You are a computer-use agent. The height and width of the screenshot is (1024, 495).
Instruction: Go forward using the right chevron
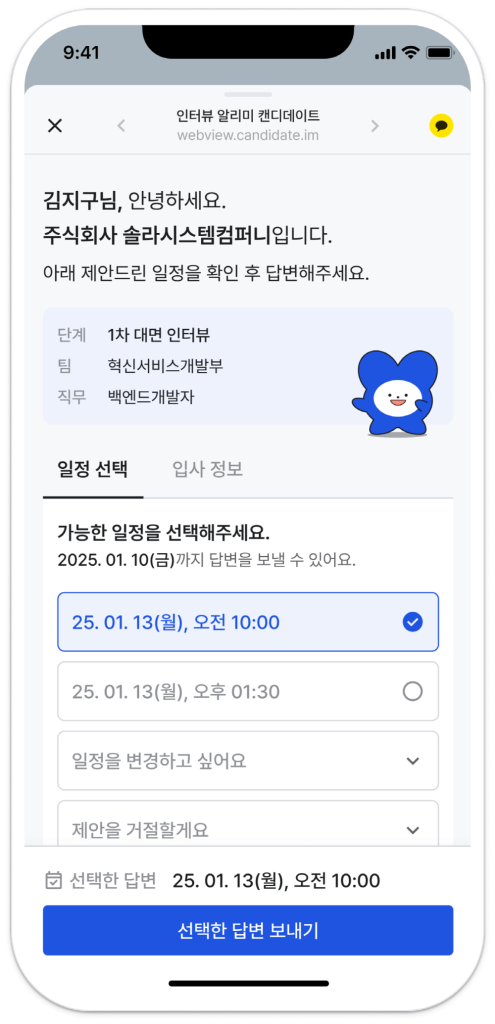point(375,126)
